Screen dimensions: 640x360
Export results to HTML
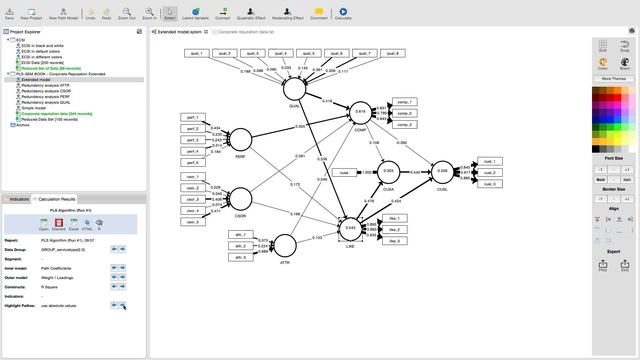click(87, 224)
